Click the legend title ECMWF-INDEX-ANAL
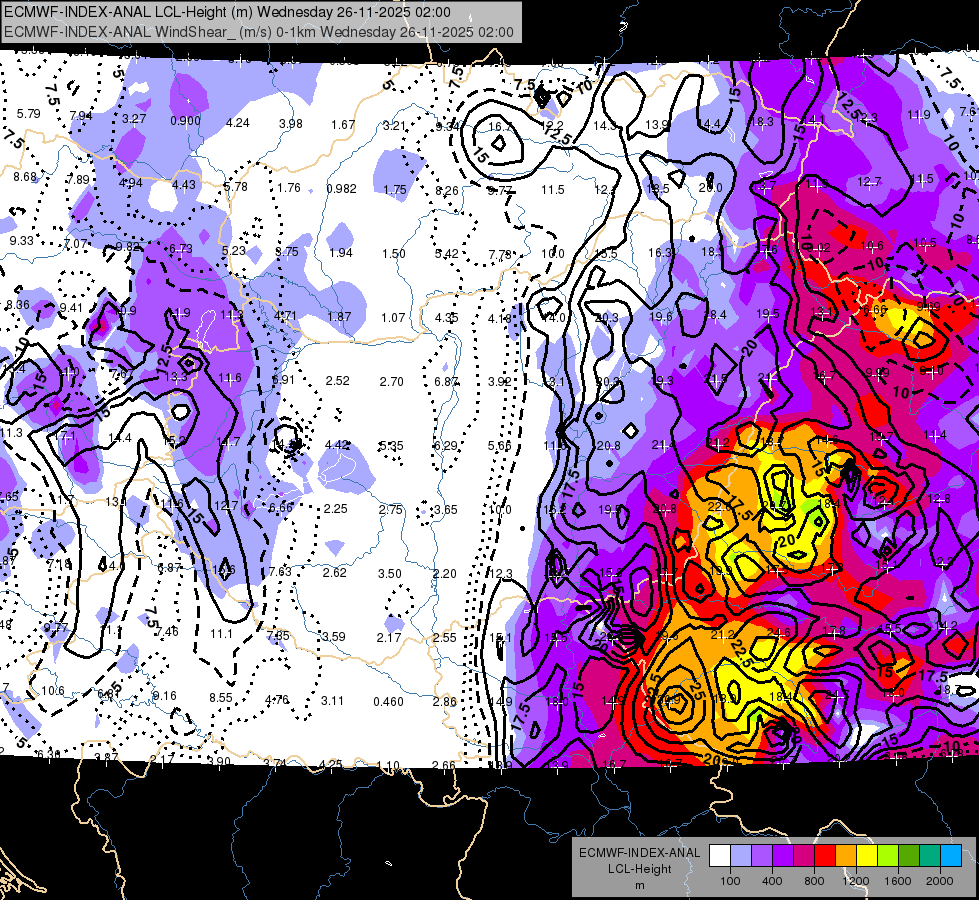 (x=639, y=853)
